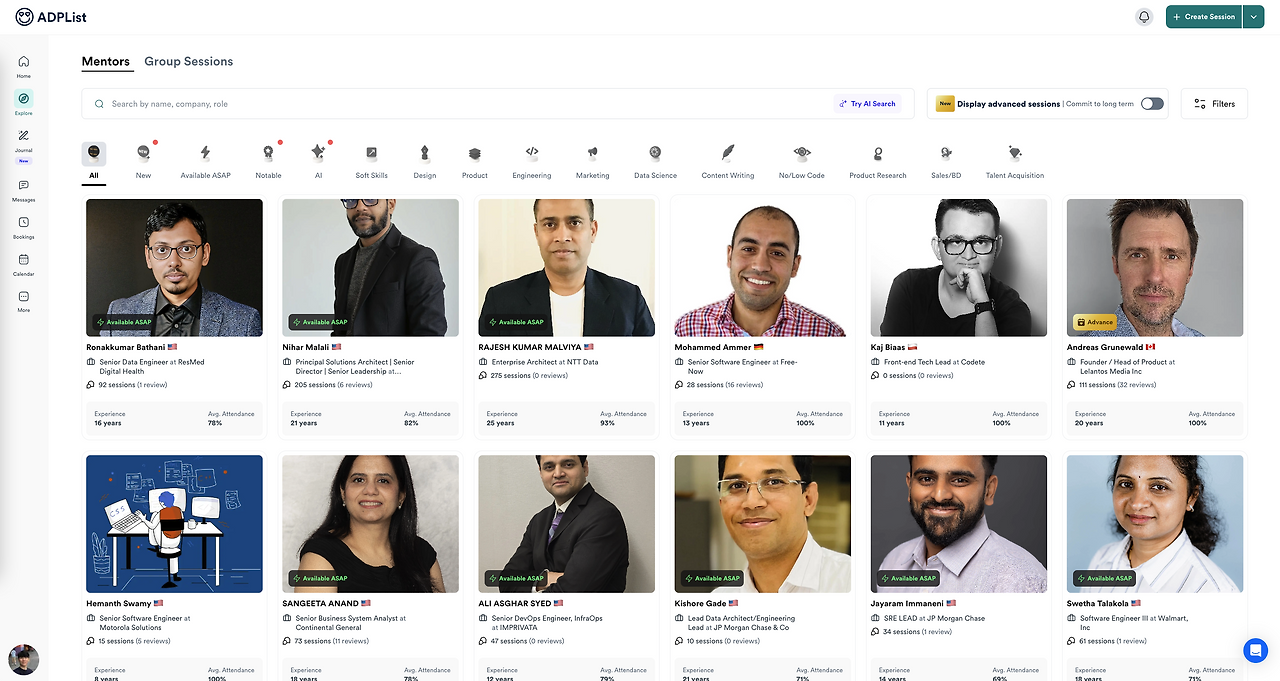Select the Available ASAP category
This screenshot has width=1280, height=681.
205,161
